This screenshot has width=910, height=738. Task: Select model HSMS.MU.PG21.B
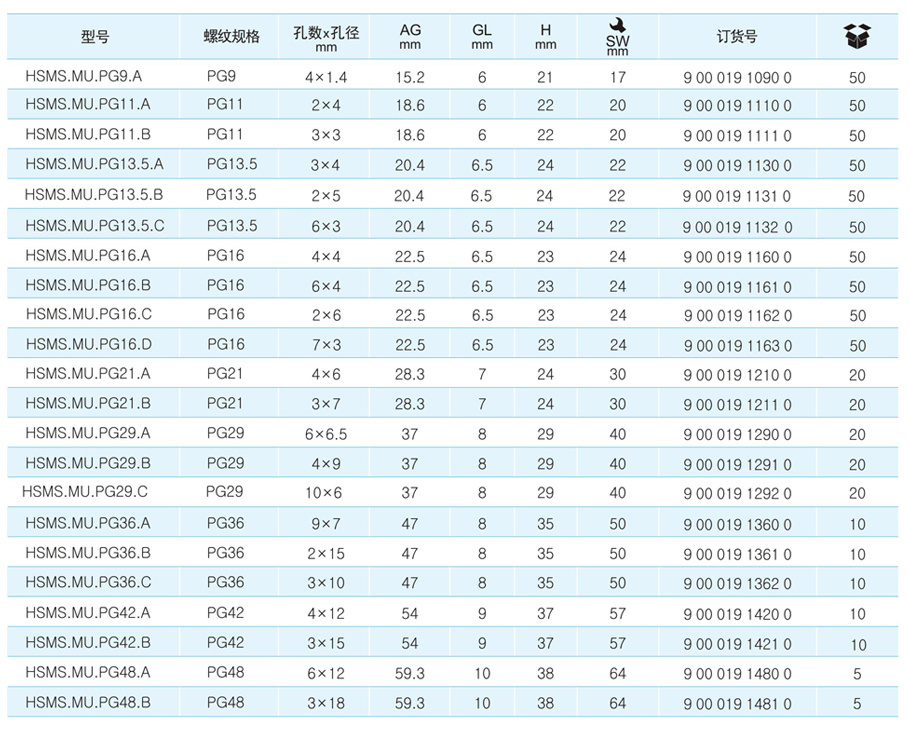coord(88,403)
